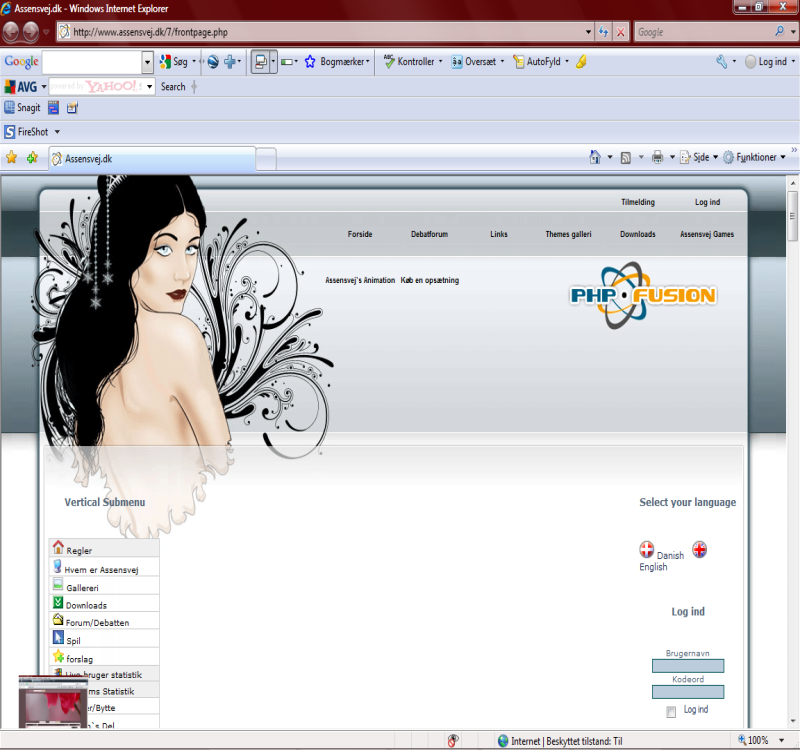The width and height of the screenshot is (800, 750).
Task: Click the Add to Favorites star-plus icon
Action: 32,157
